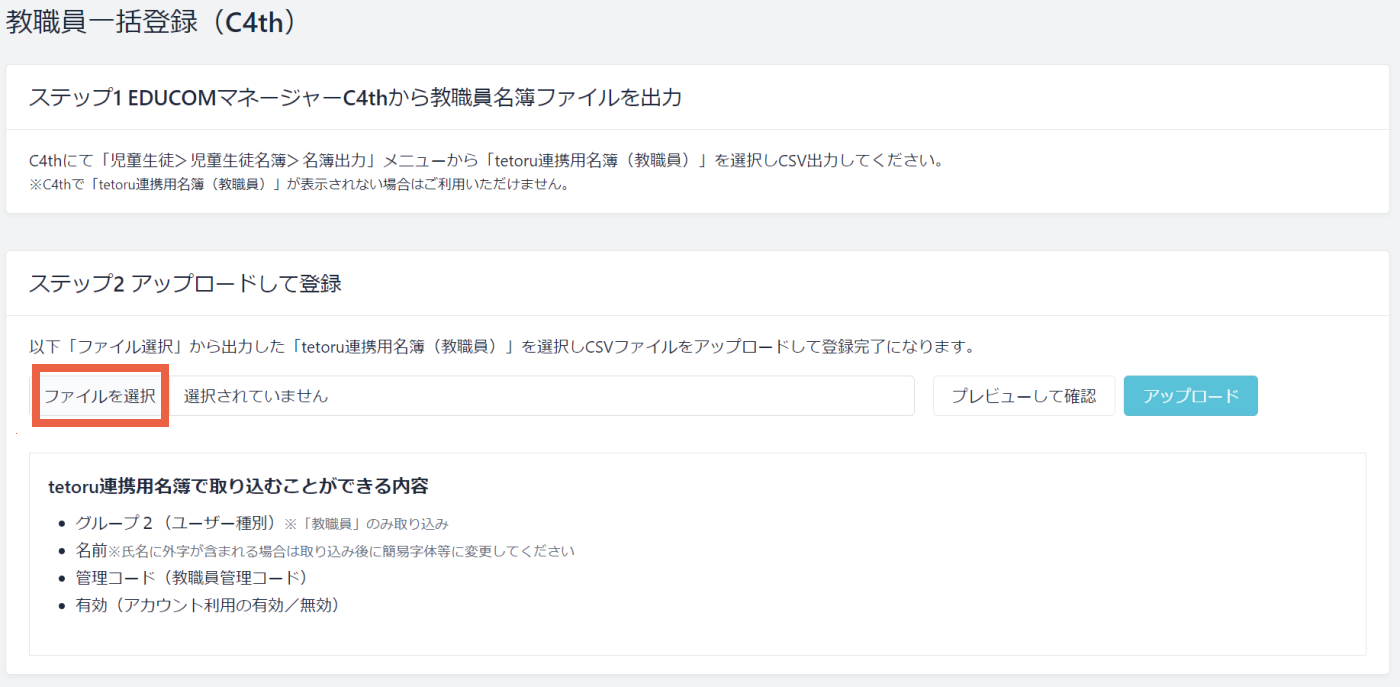
Task: Click the 以下「ファイル選択」から出力した instruction text
Action: [x=502, y=347]
